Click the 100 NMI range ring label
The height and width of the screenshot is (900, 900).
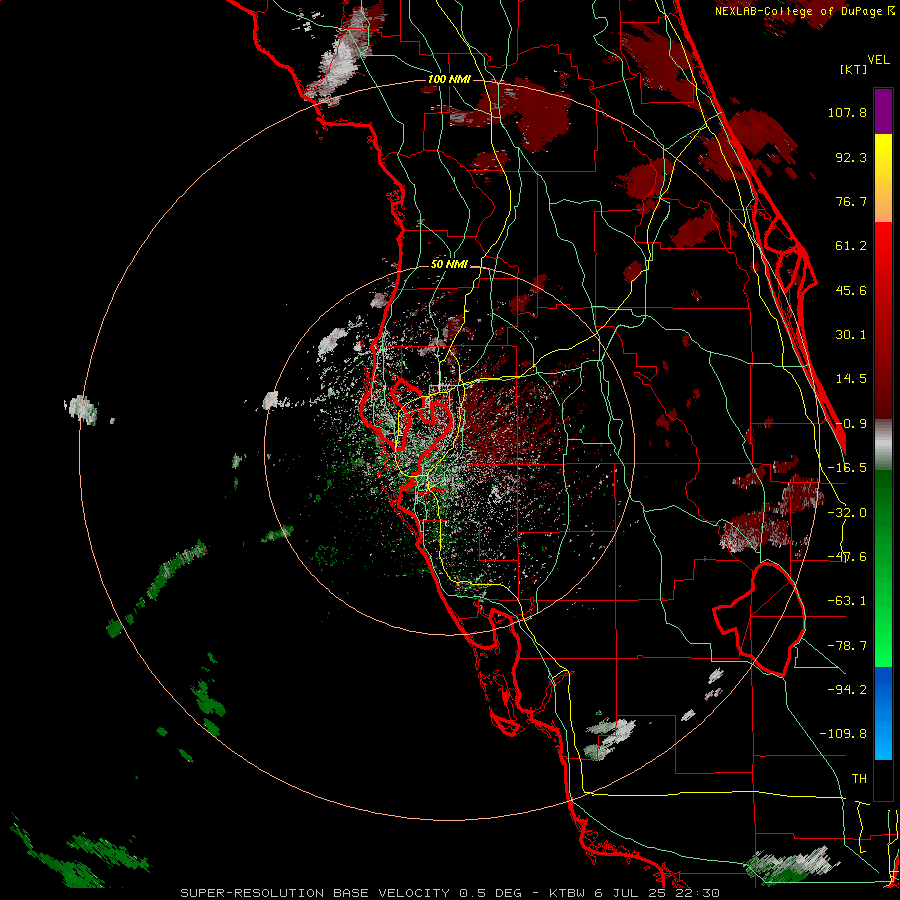[x=449, y=79]
